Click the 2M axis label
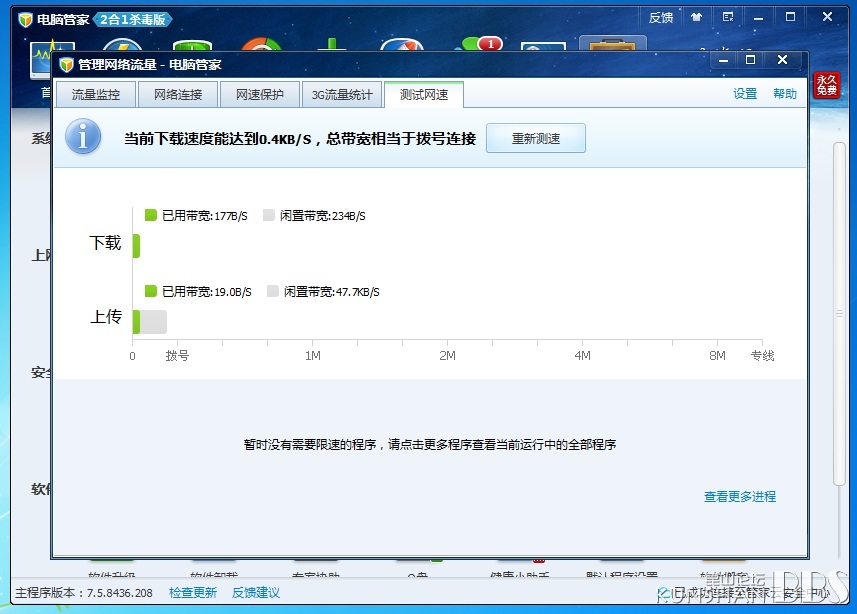The width and height of the screenshot is (857, 614). pos(448,355)
